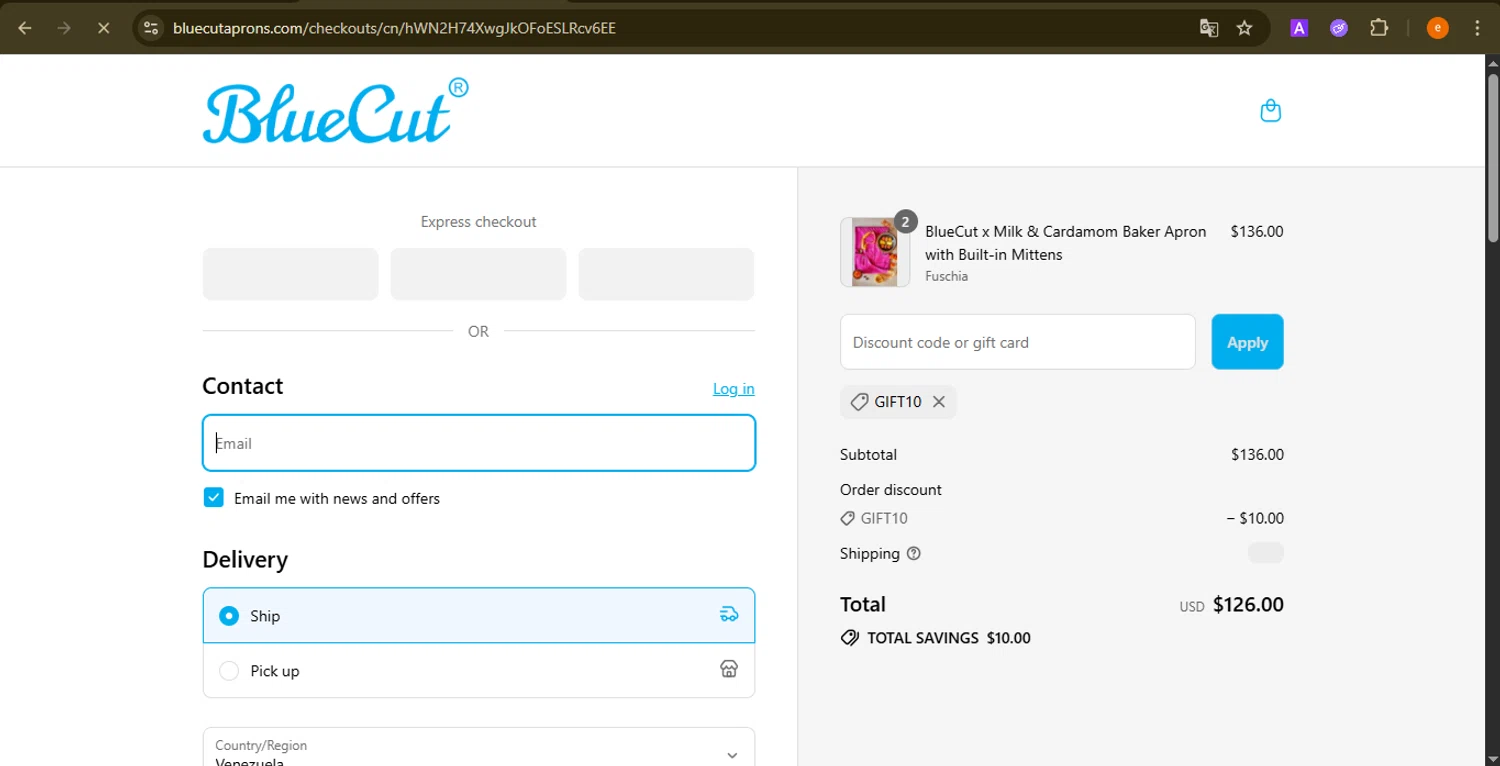Go back with browser back arrow
This screenshot has height=766, width=1500.
pos(25,28)
